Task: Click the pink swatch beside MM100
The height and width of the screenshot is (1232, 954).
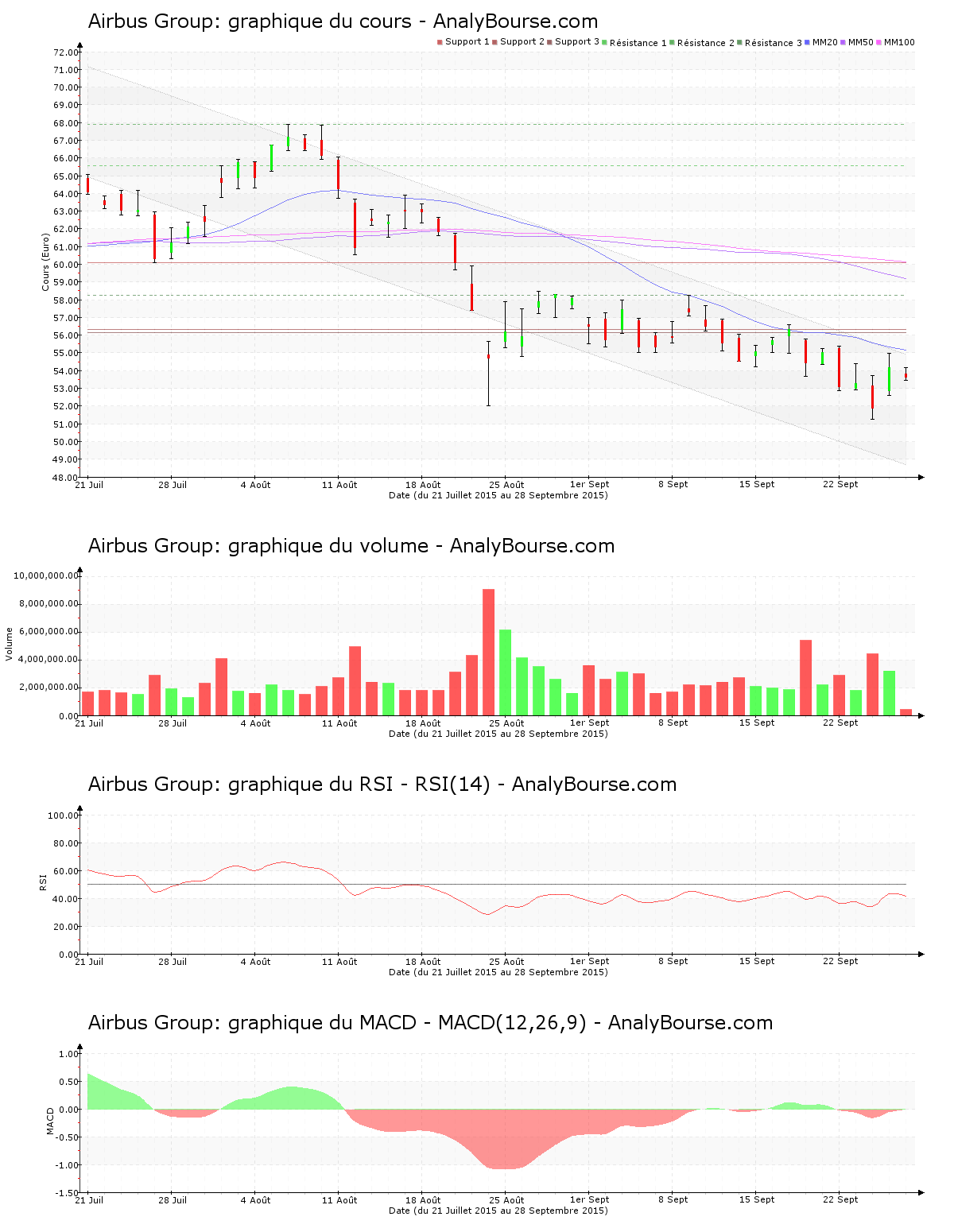Action: point(879,42)
